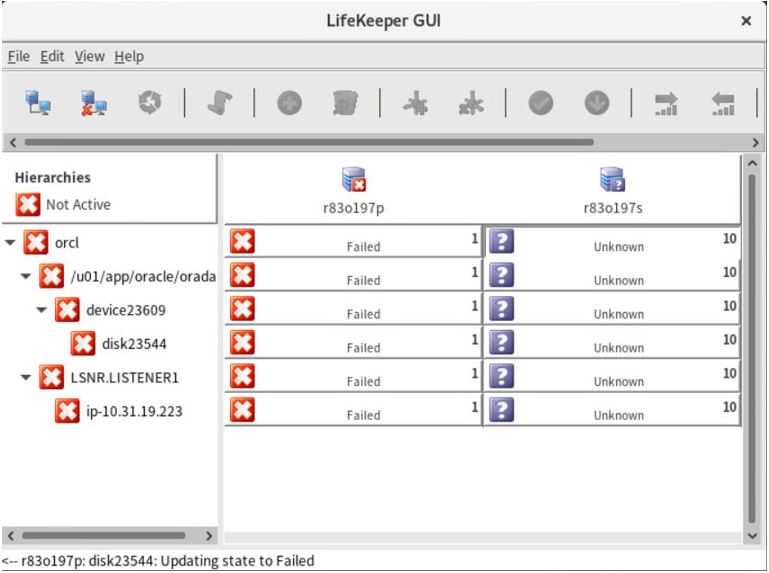Click the Failed status icon in ip-10.31.19.223 row
This screenshot has height=573, width=769.
tap(242, 410)
